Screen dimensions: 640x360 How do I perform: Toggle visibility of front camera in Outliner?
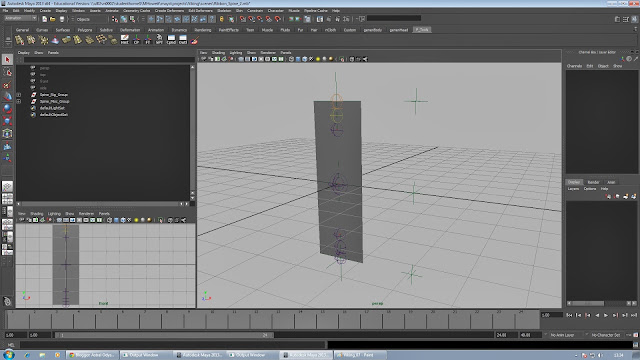pos(33,81)
